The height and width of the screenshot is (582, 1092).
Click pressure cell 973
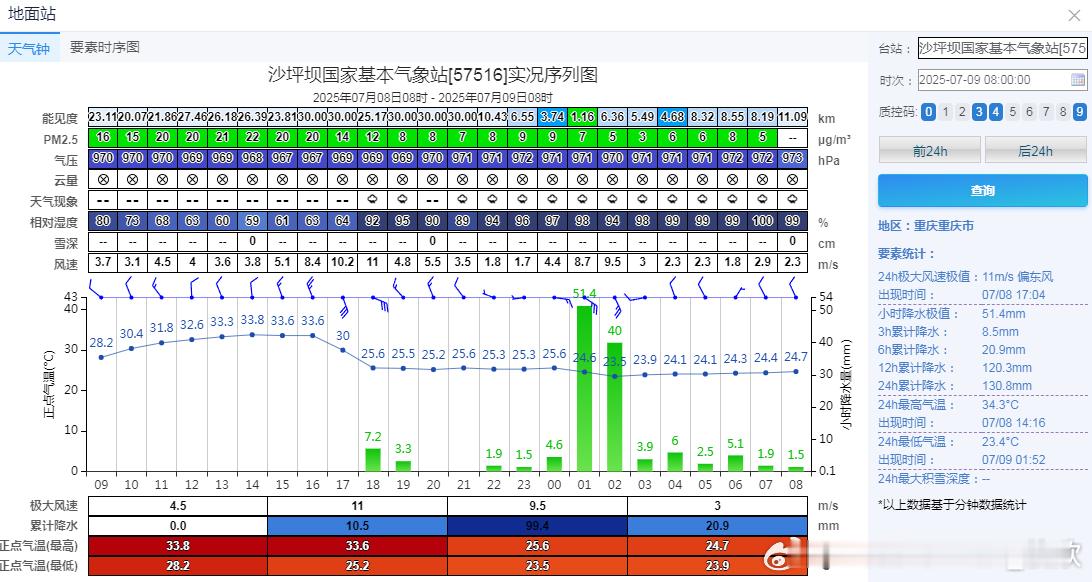click(x=793, y=158)
